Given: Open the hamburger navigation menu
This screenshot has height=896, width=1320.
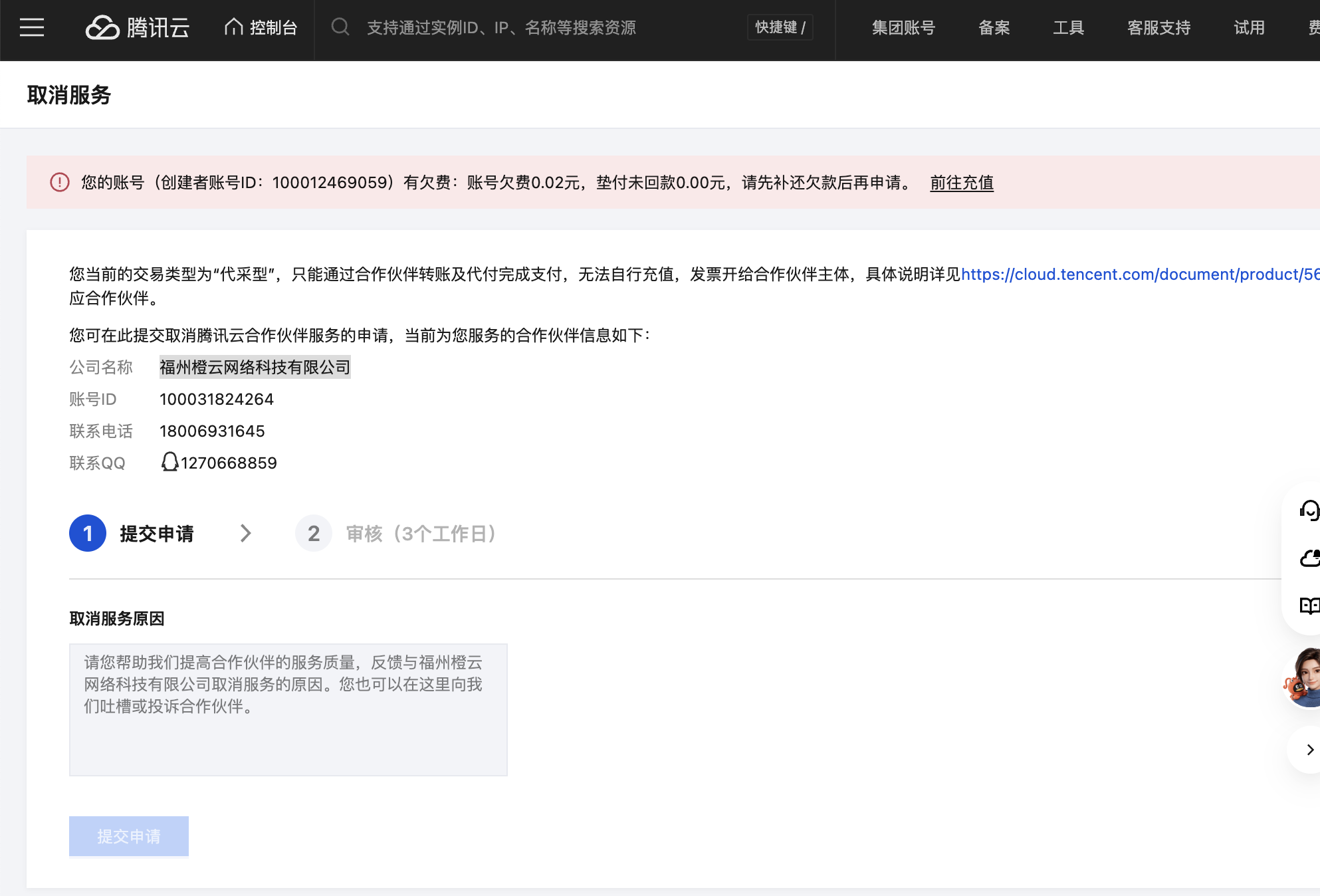Looking at the screenshot, I should (x=32, y=27).
